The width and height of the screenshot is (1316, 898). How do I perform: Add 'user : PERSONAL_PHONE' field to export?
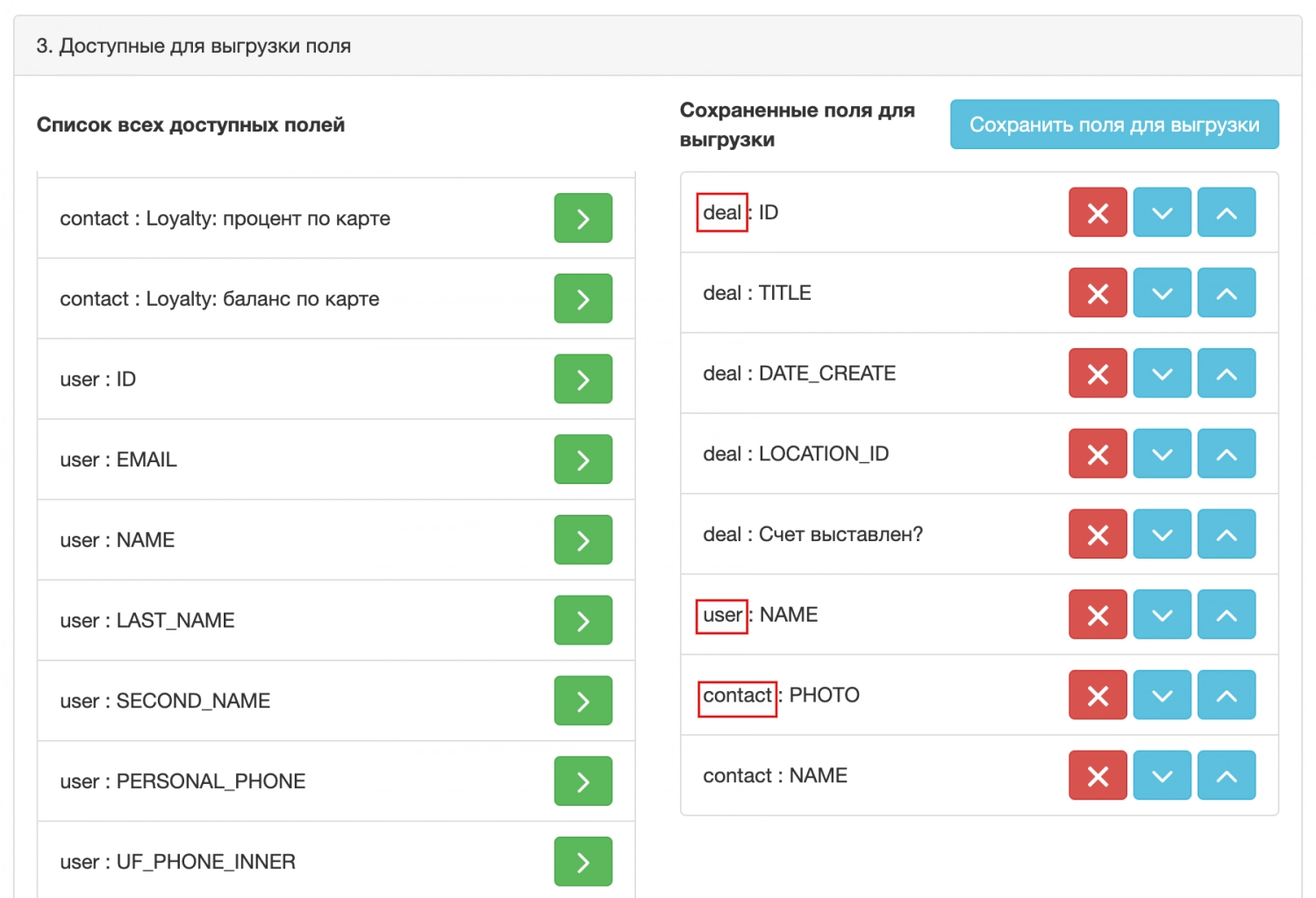tap(583, 781)
